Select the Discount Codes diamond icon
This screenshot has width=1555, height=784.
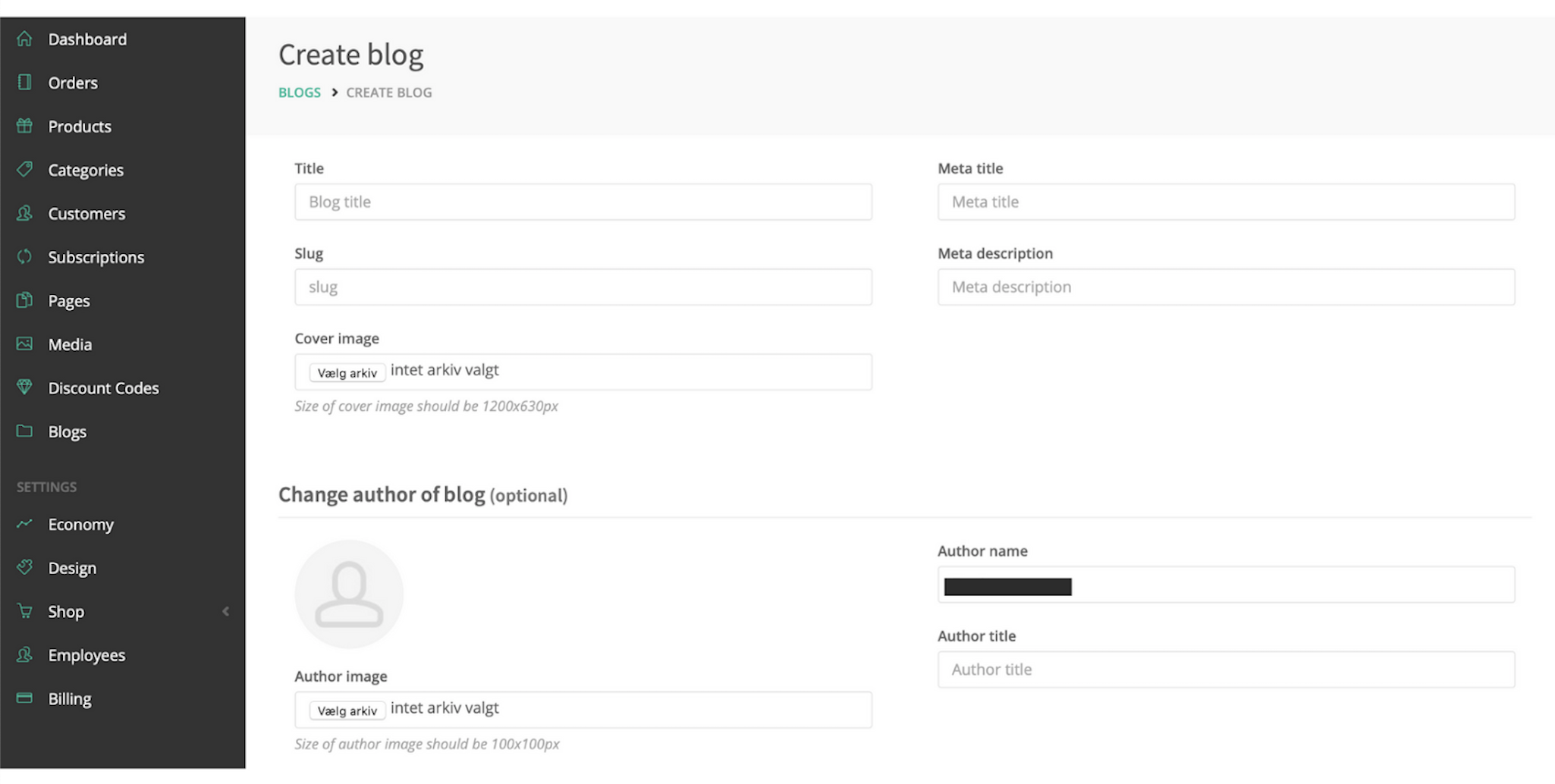(x=24, y=387)
